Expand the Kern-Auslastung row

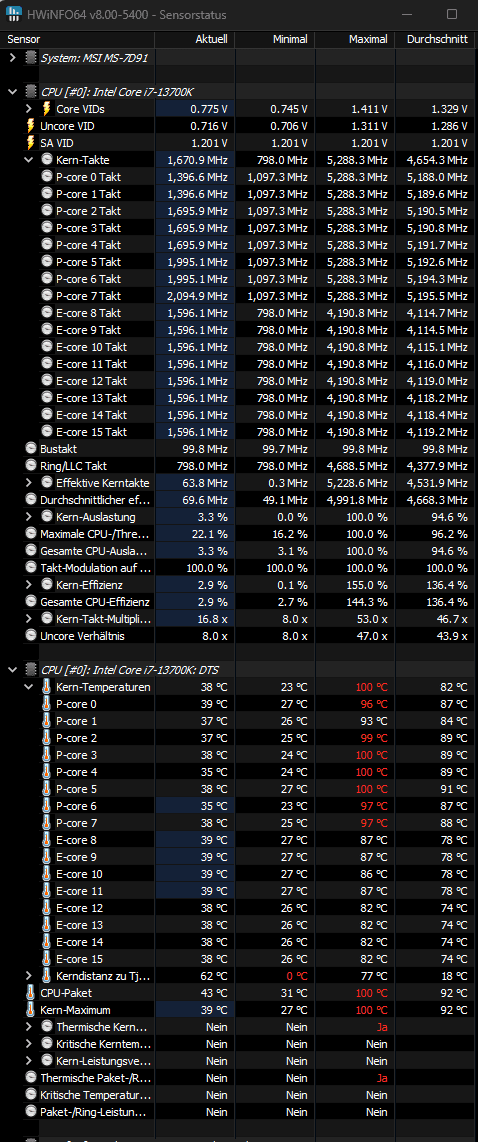(x=28, y=516)
